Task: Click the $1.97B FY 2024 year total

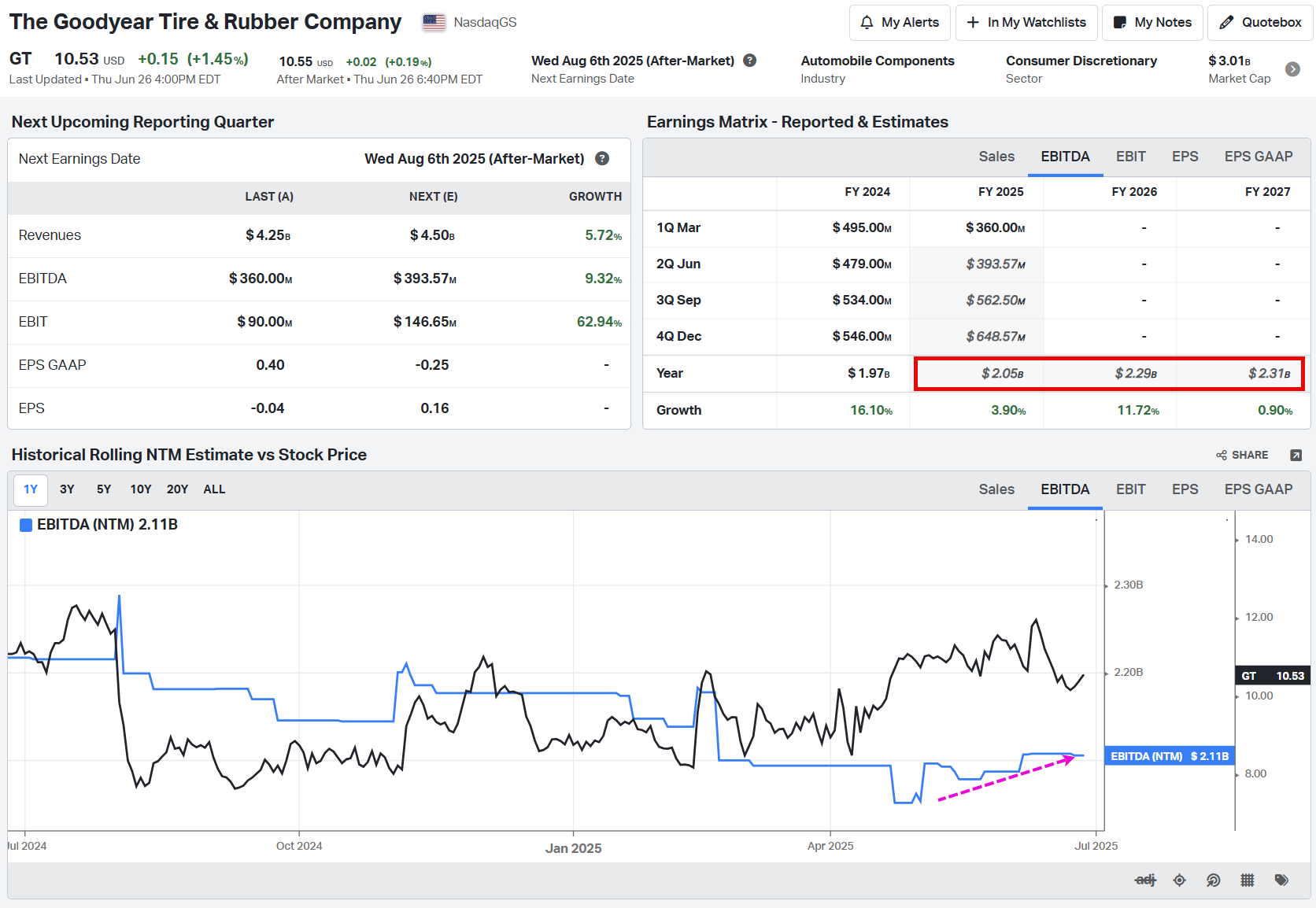Action: tap(869, 373)
